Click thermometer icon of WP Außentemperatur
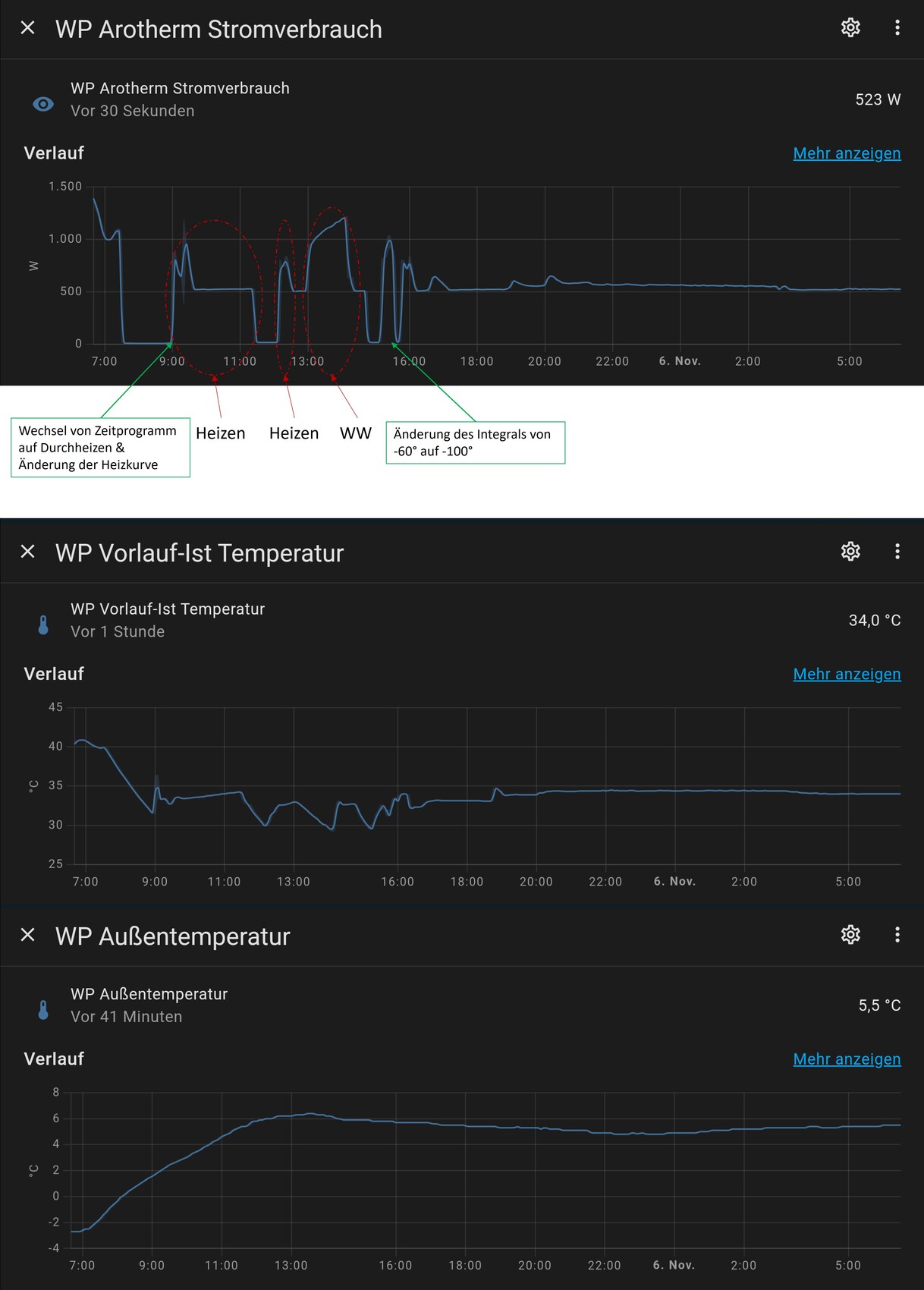Screen dimensions: 924x1290 pyautogui.click(x=43, y=1010)
